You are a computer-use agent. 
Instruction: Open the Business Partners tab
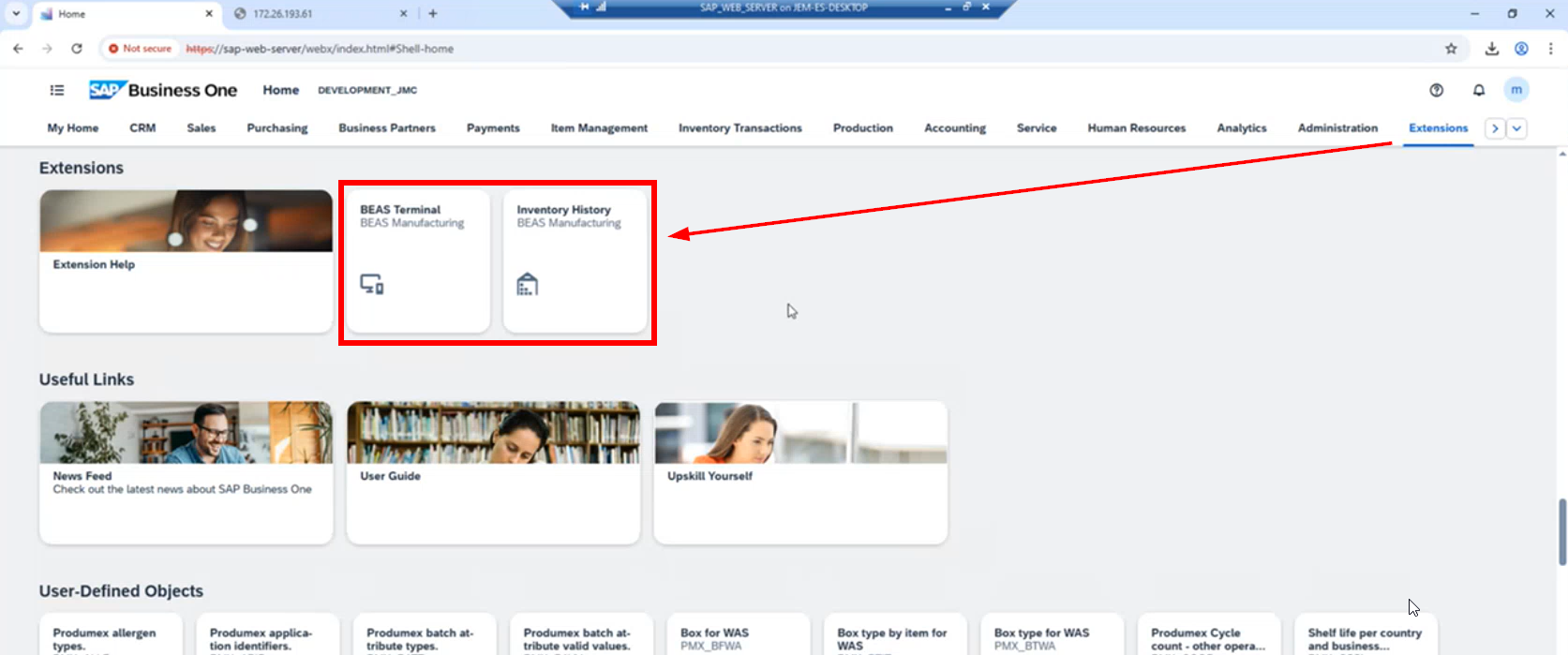pos(387,128)
